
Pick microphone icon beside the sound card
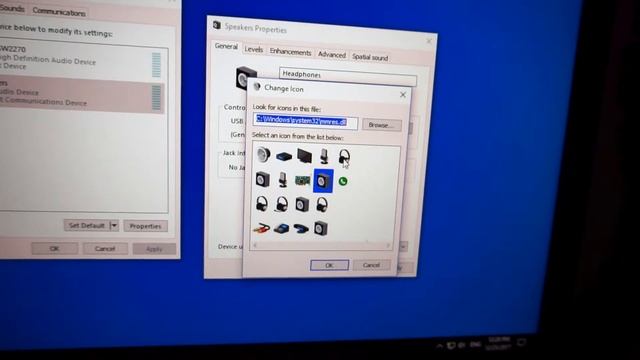(282, 180)
